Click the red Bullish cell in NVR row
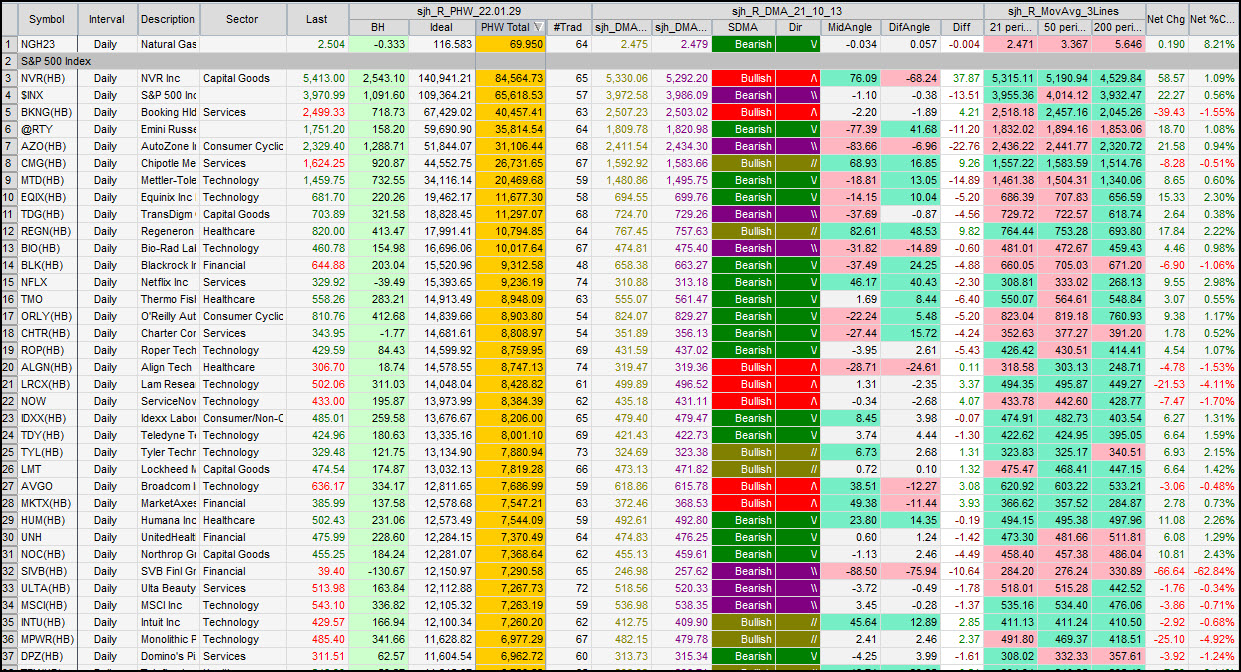Screen dimensions: 1241x672 point(744,78)
